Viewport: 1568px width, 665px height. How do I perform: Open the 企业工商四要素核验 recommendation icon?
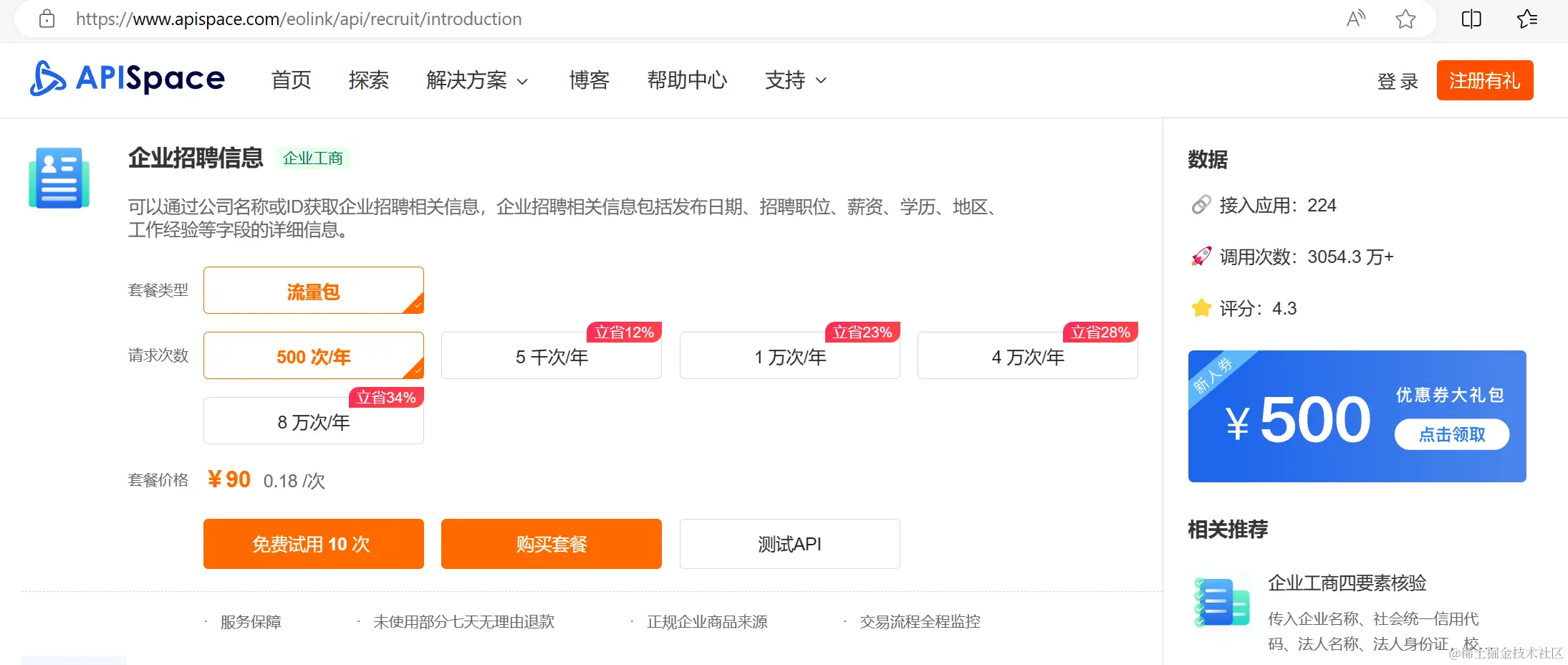[1222, 602]
